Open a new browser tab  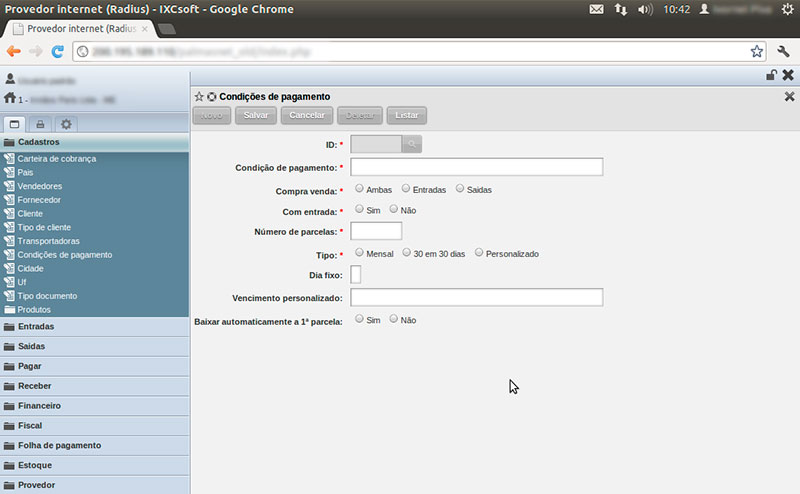[x=167, y=29]
